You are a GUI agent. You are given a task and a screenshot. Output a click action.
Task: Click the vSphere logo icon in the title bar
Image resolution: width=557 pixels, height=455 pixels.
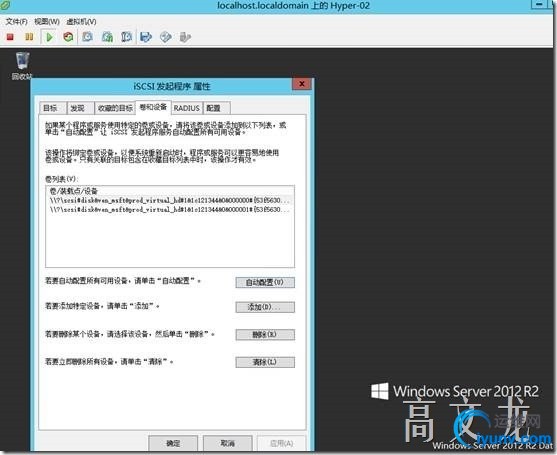pyautogui.click(x=5, y=5)
